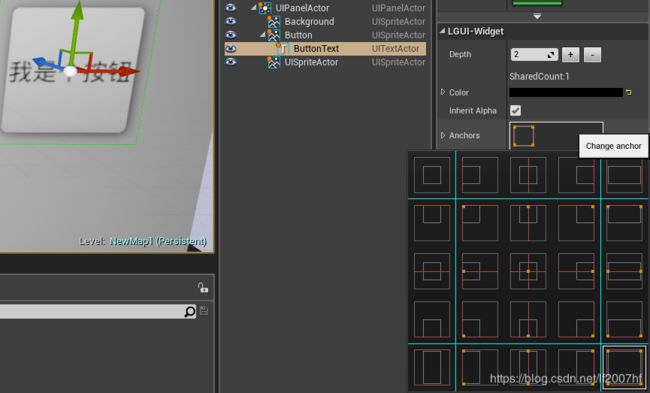Pick vertical-middle-only preset in header column
The height and width of the screenshot is (393, 650).
(432, 271)
